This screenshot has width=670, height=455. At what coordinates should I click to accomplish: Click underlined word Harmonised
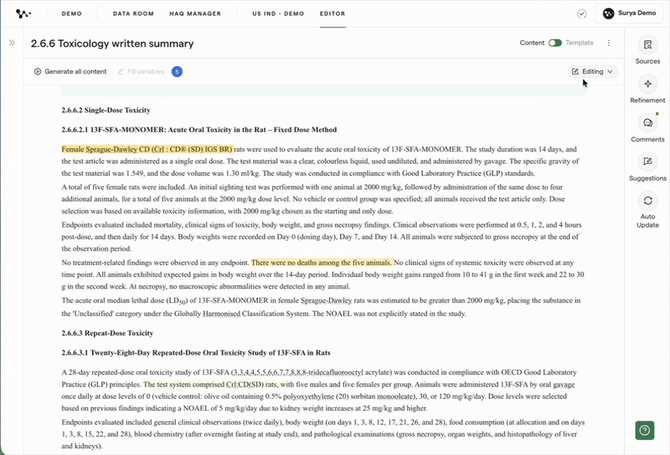click(x=221, y=314)
